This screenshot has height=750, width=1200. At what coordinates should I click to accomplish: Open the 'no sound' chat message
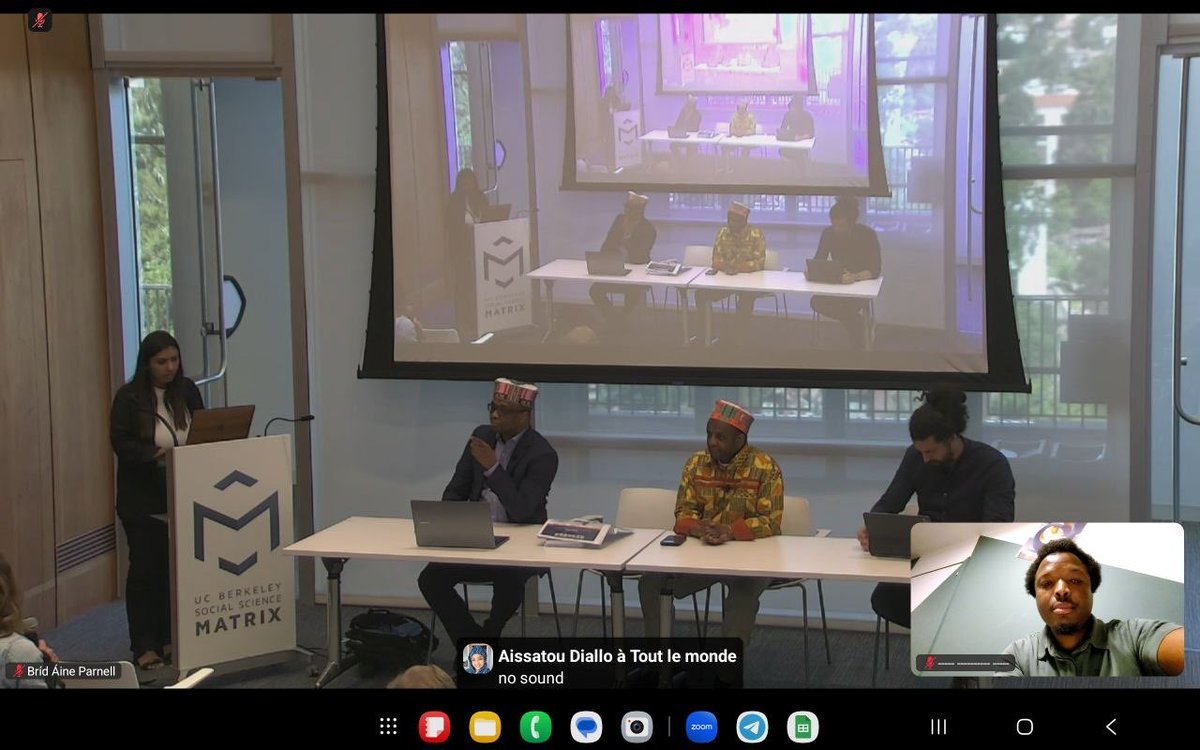531,678
